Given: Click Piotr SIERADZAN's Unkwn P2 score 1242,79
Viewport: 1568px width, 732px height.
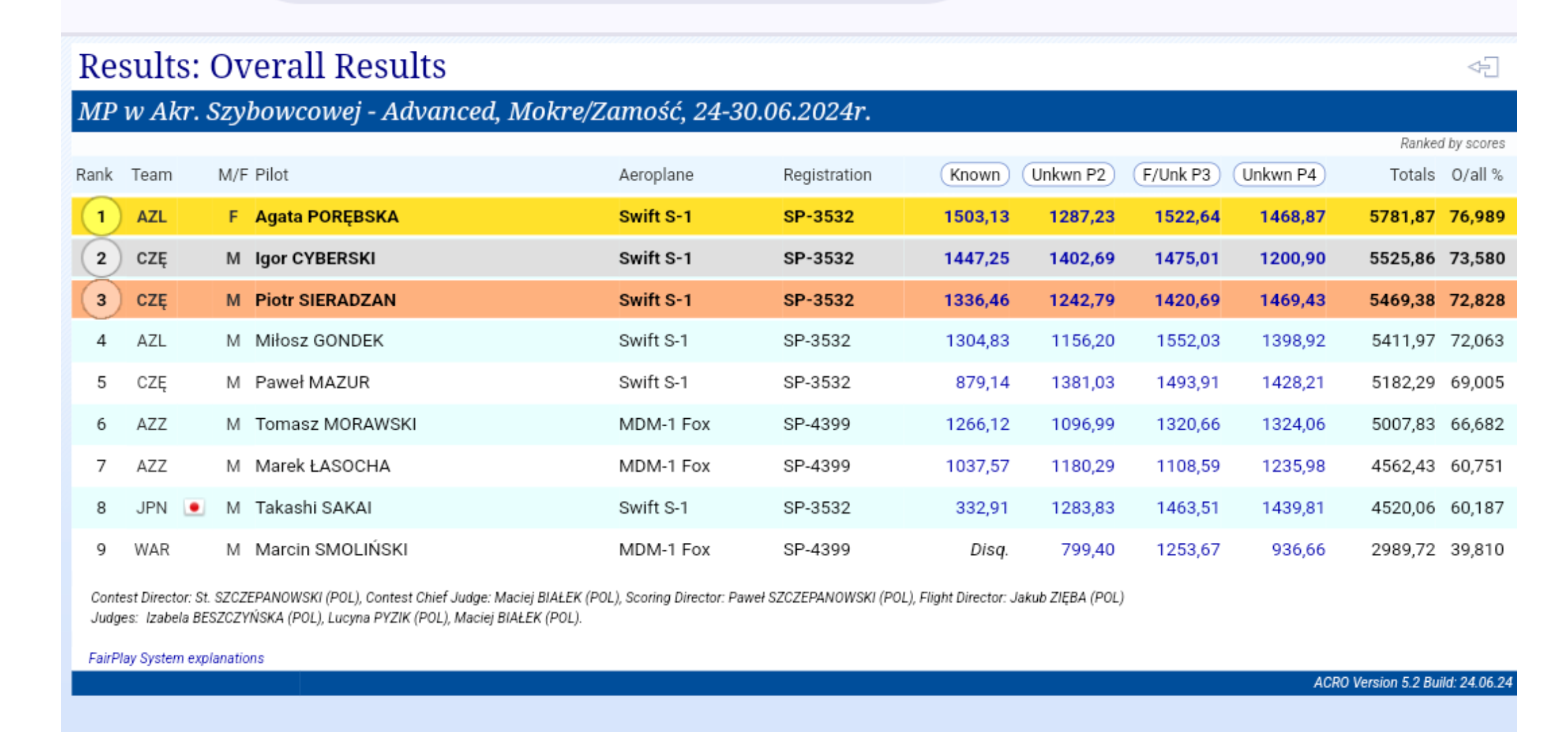Looking at the screenshot, I should pyautogui.click(x=1081, y=300).
